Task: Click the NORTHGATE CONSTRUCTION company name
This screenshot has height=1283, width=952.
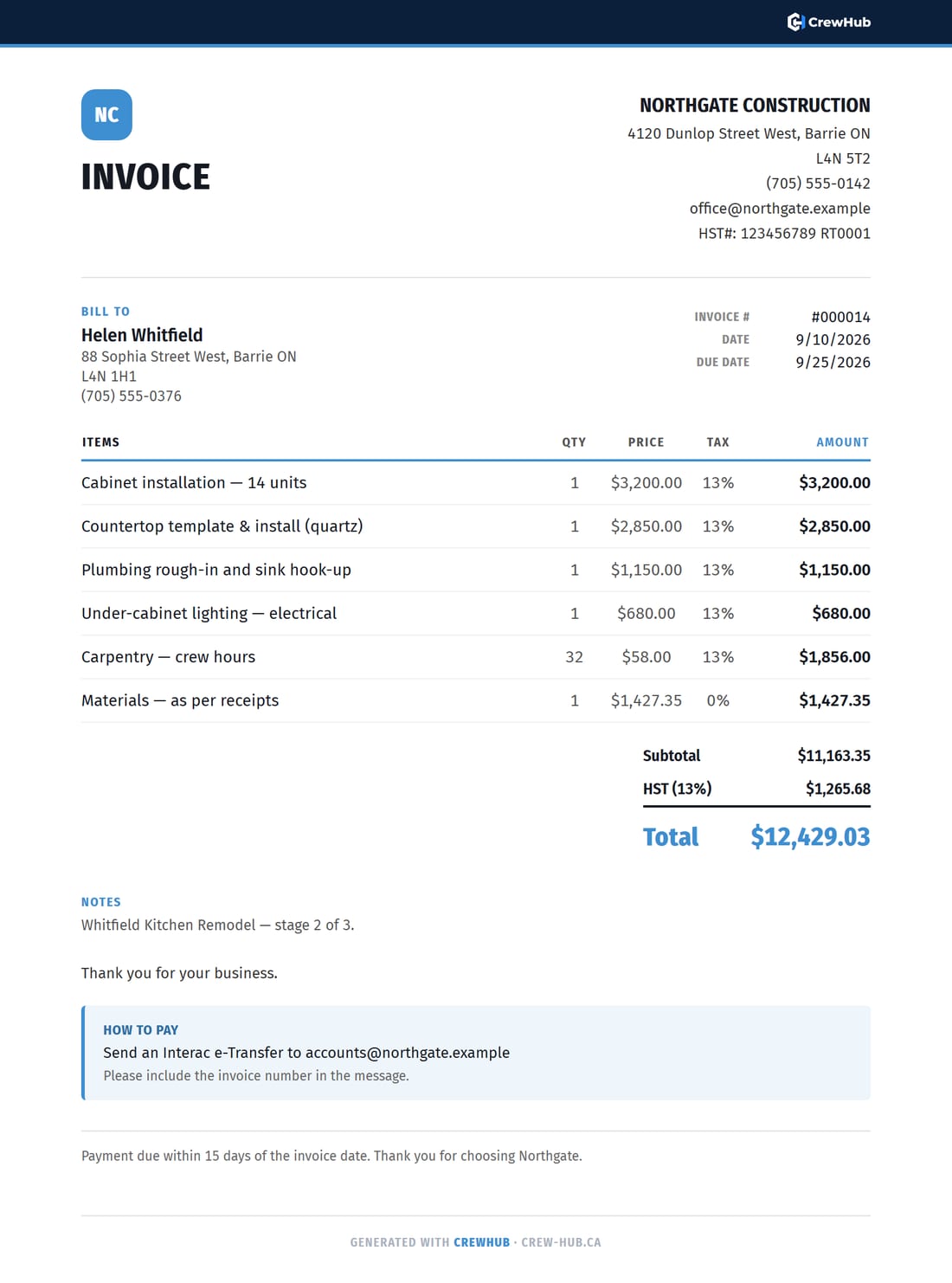Action: click(x=755, y=106)
